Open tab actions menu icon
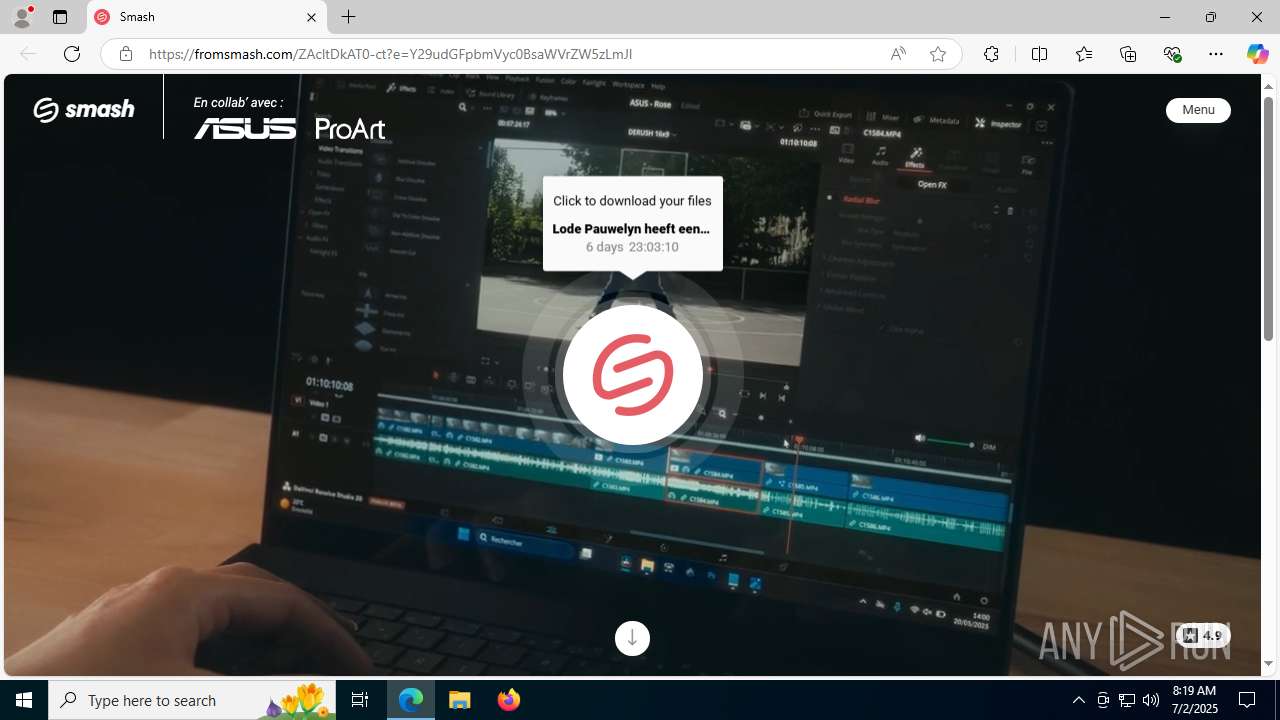 [60, 17]
